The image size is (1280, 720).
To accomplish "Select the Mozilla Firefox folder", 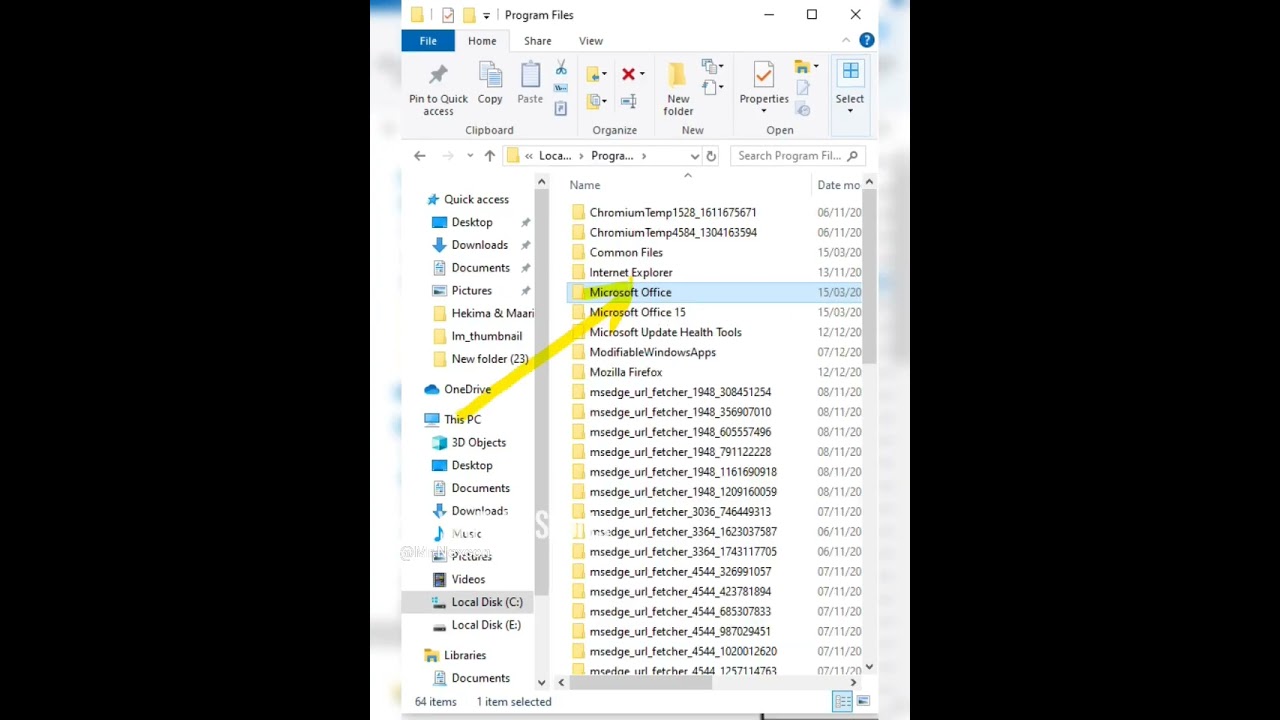I will pyautogui.click(x=625, y=372).
